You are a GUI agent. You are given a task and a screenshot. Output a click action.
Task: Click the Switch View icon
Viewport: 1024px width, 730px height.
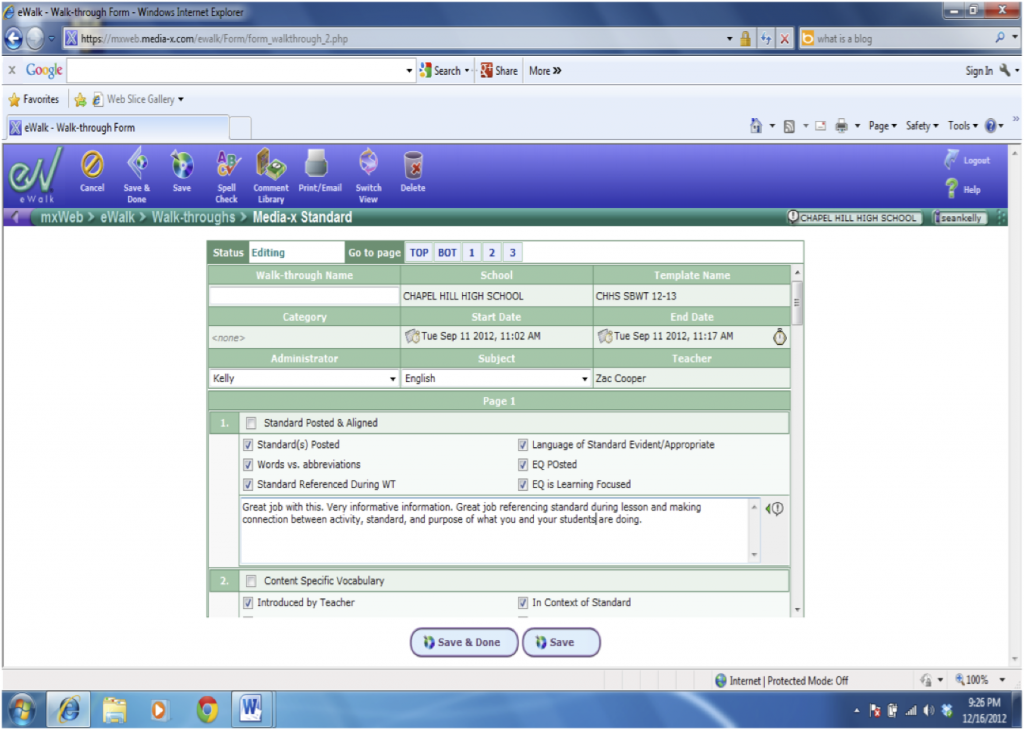click(368, 165)
